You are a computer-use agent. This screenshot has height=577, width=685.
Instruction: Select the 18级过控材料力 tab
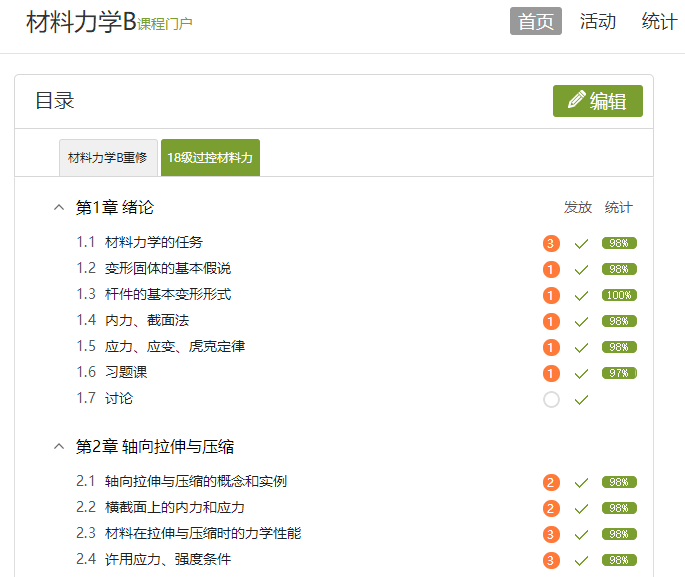210,158
